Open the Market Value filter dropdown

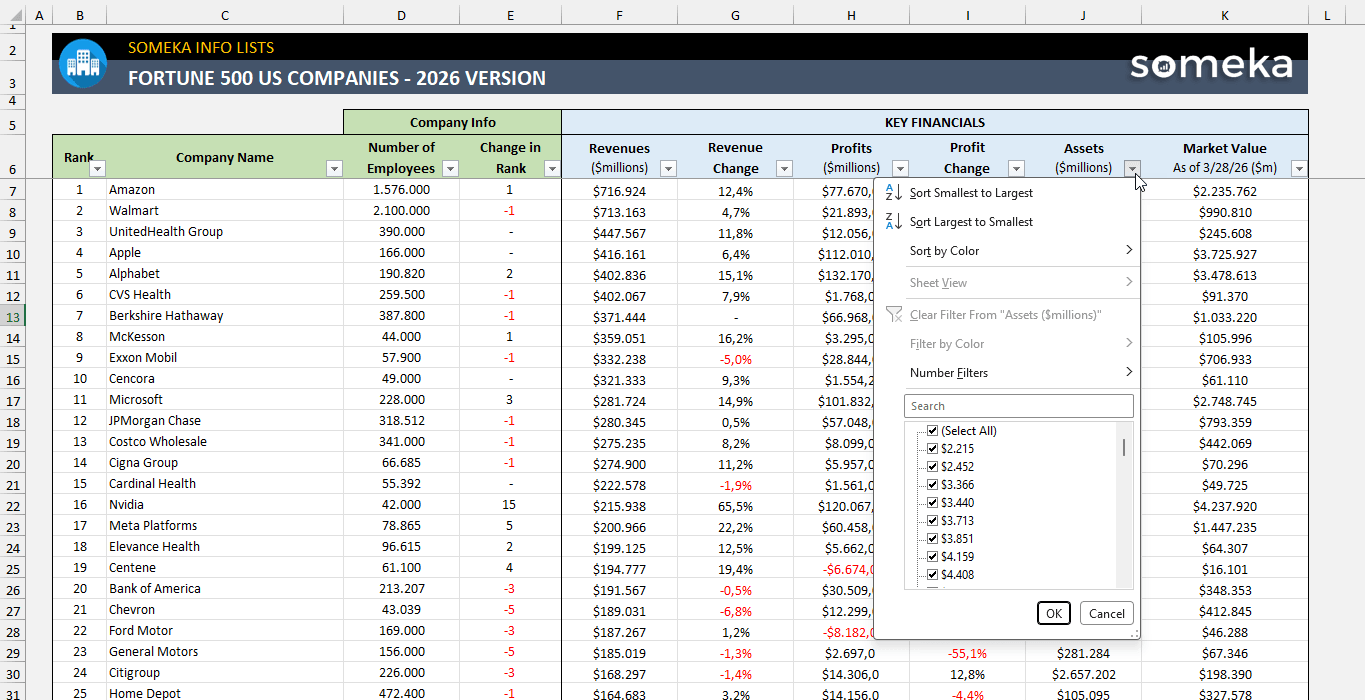(x=1299, y=169)
